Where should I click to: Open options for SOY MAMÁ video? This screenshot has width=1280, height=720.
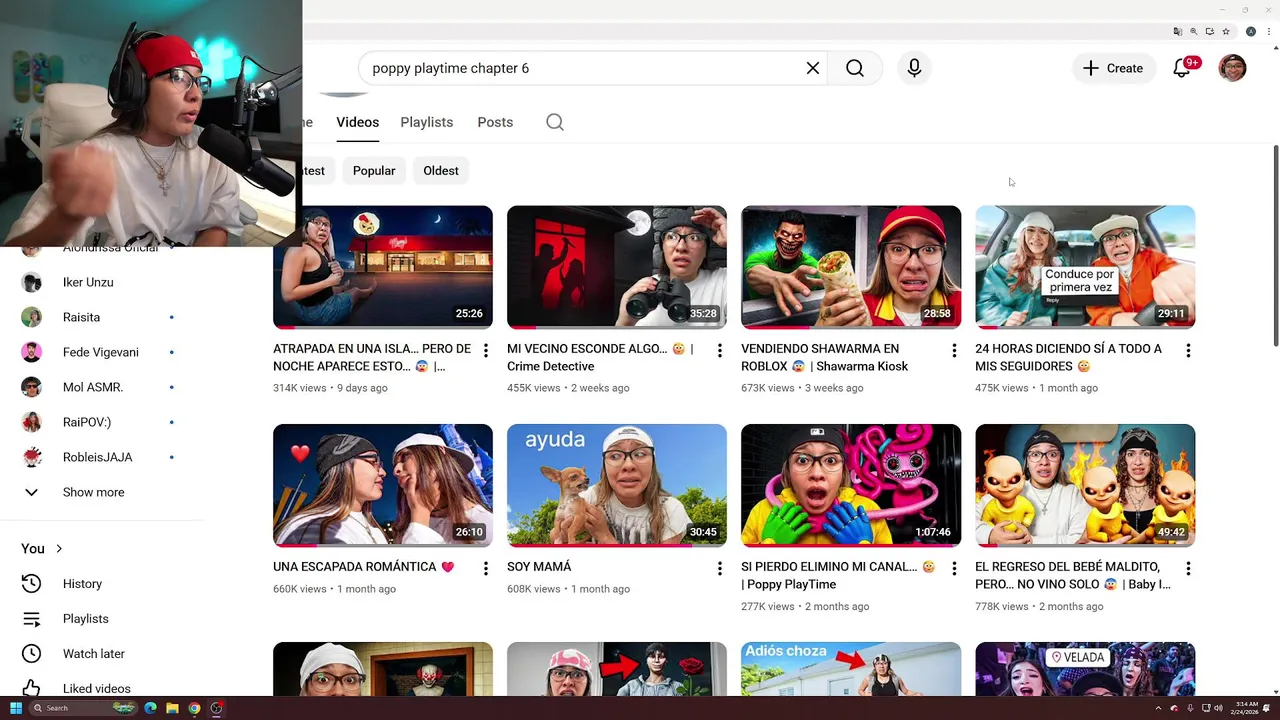[x=719, y=568]
